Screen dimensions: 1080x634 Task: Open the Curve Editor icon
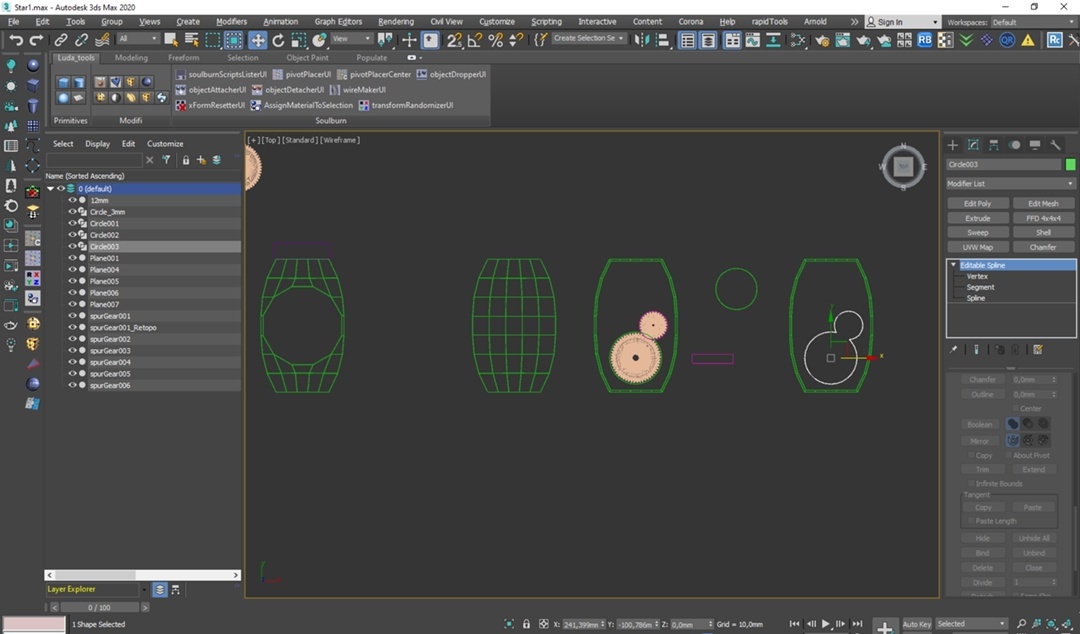[752, 40]
